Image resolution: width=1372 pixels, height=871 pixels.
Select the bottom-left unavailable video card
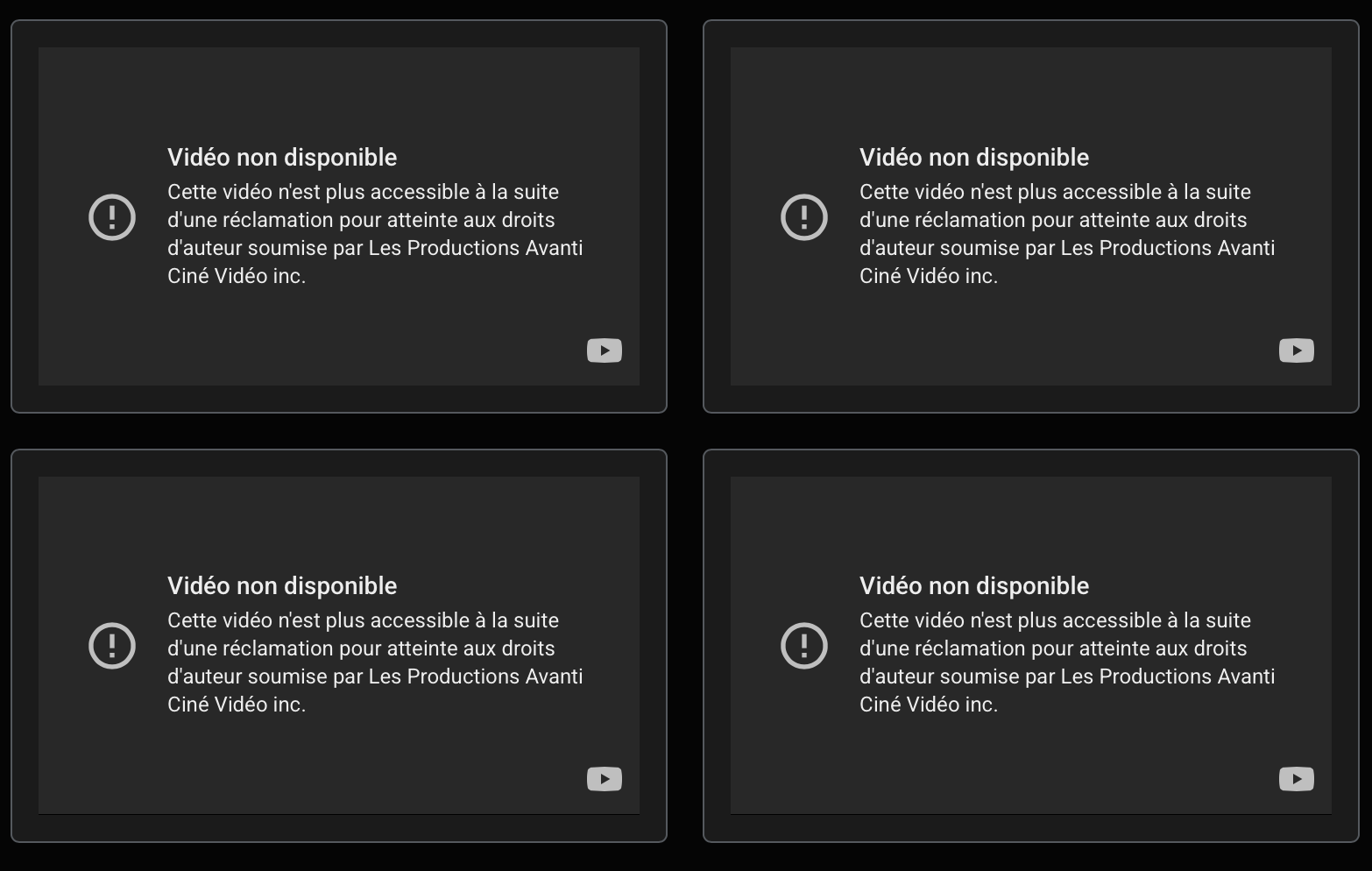click(339, 646)
